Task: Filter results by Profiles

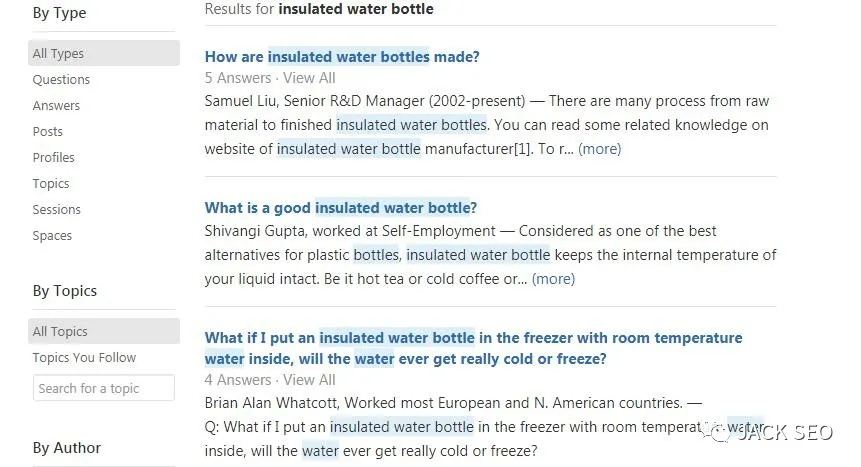Action: click(53, 158)
